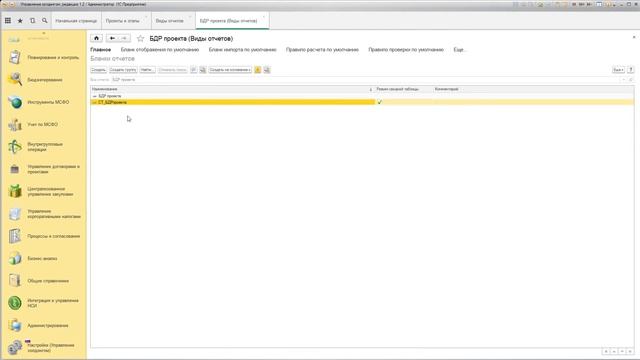Click toolbar icon right of yellow icon

[x=267, y=70]
